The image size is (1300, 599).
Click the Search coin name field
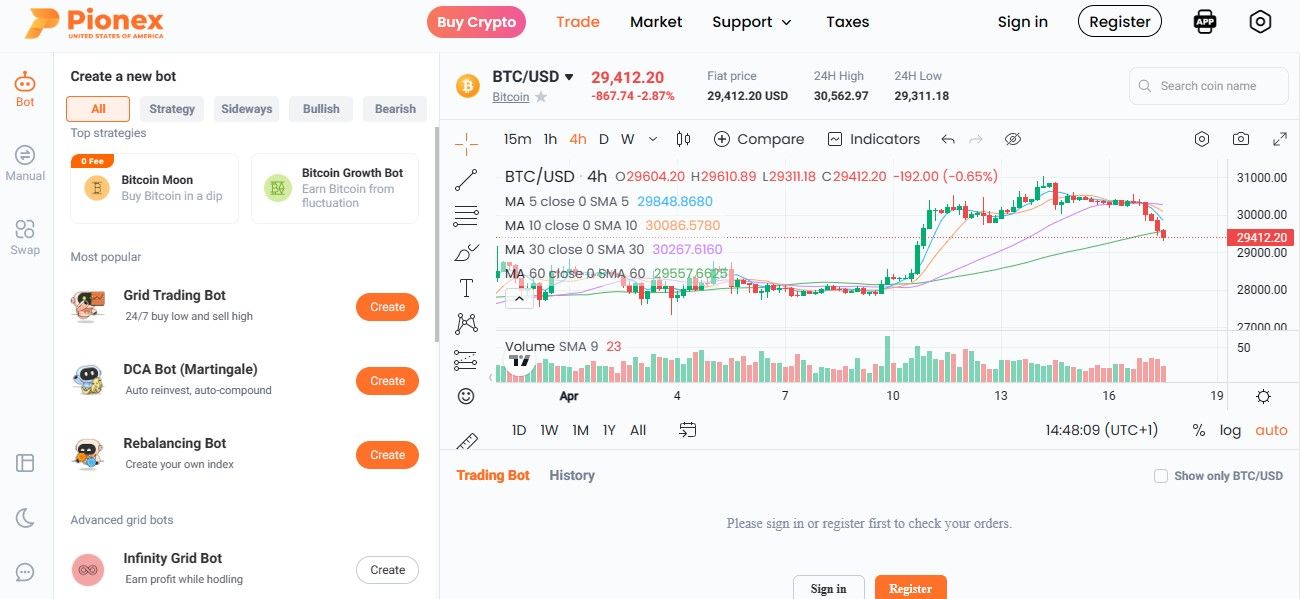1208,86
